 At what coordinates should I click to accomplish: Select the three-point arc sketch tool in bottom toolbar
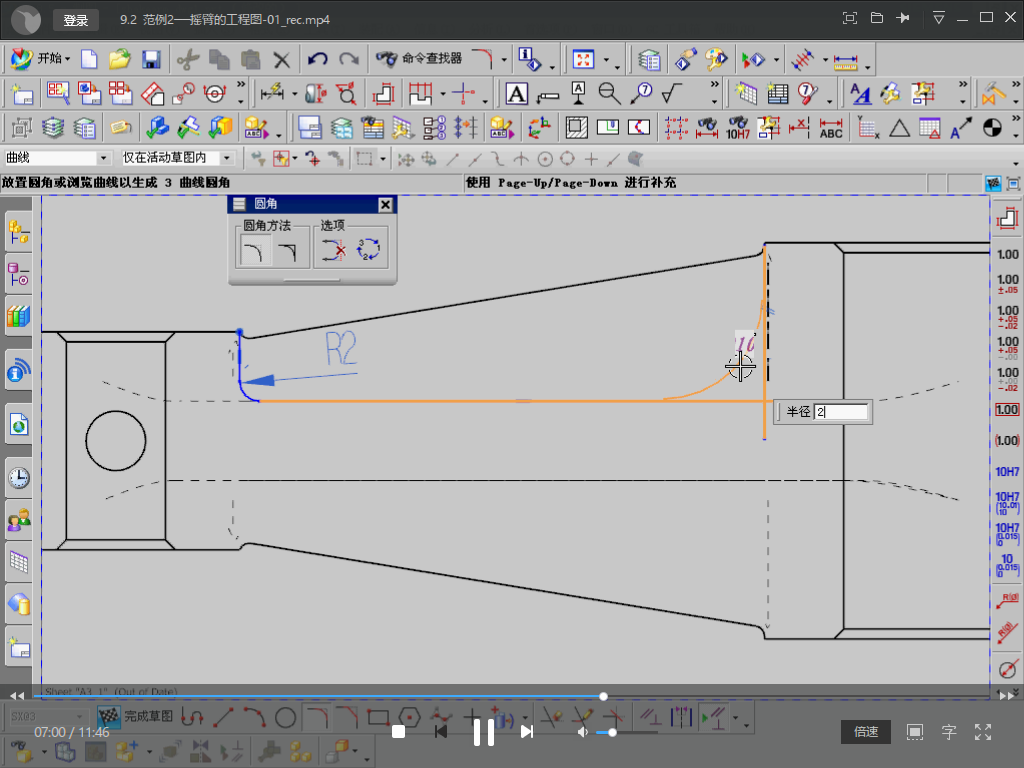point(254,718)
